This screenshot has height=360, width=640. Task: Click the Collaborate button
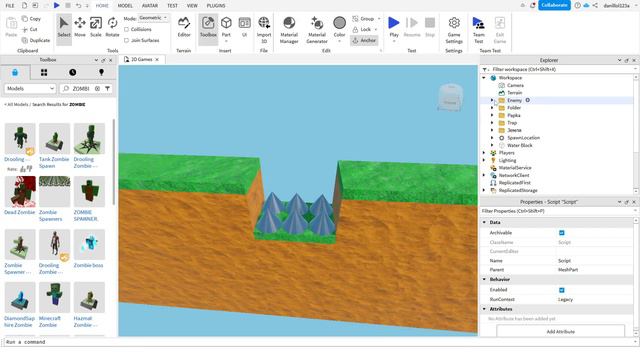(554, 5)
